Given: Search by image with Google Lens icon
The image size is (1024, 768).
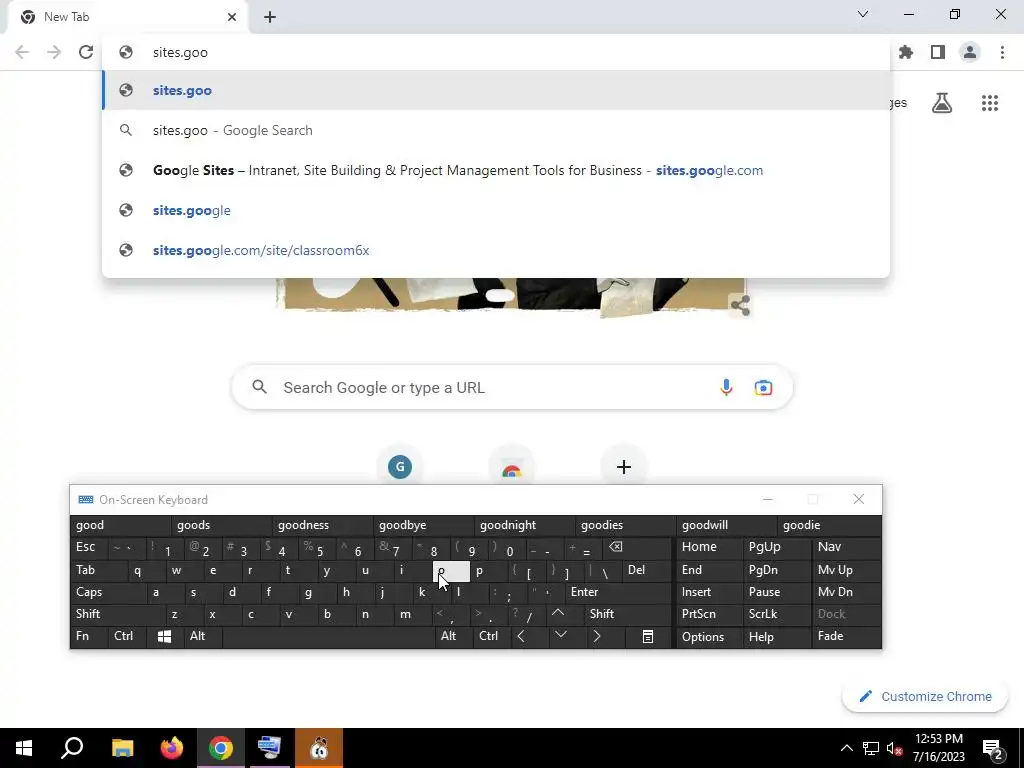Looking at the screenshot, I should (763, 387).
